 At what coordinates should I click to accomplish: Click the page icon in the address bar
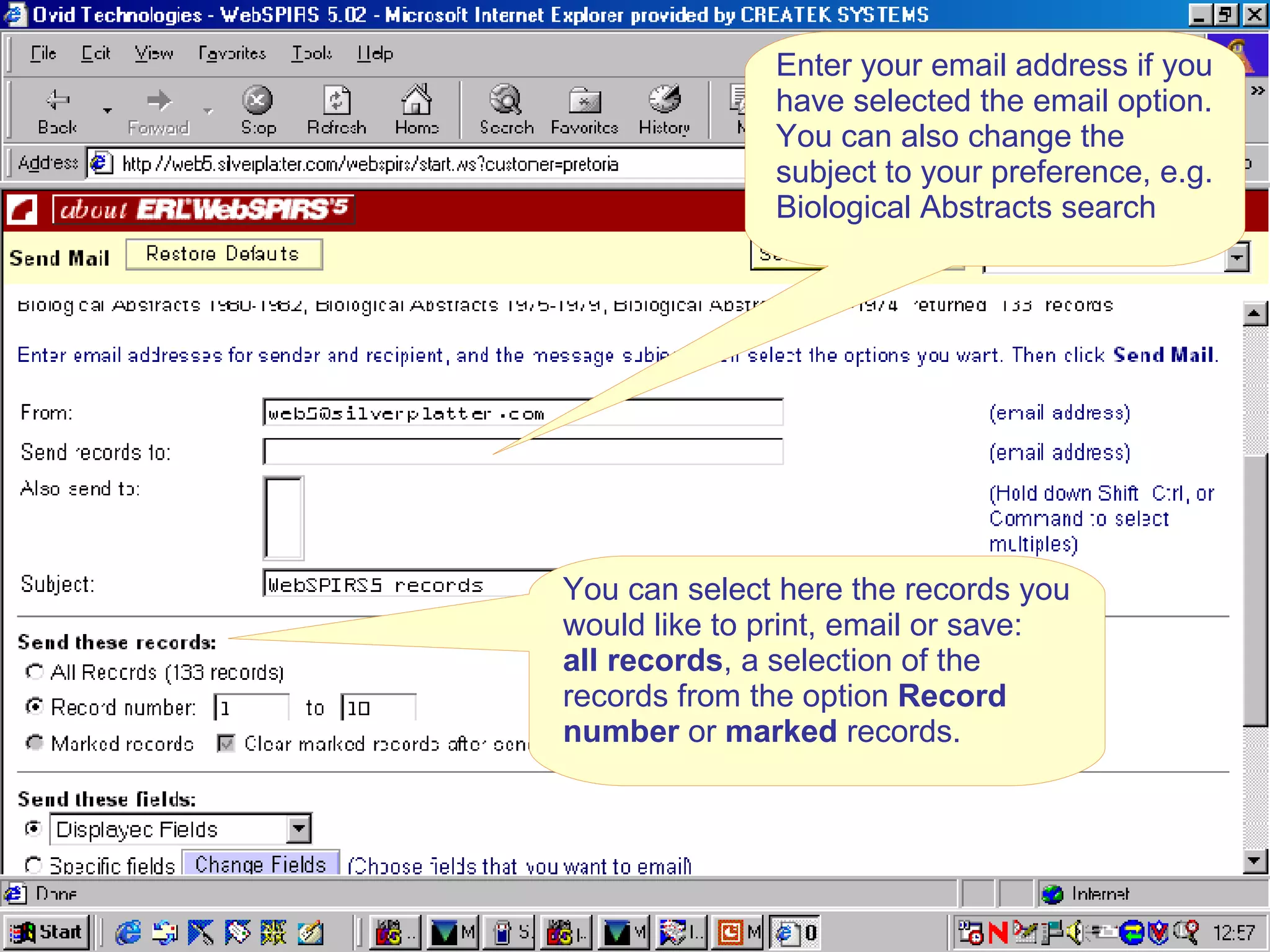[x=102, y=164]
